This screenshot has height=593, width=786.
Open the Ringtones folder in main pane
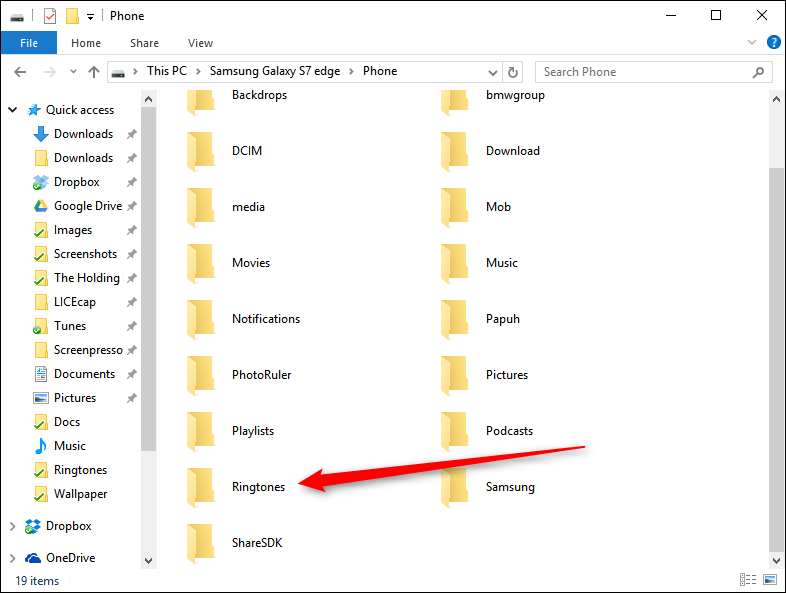236,487
